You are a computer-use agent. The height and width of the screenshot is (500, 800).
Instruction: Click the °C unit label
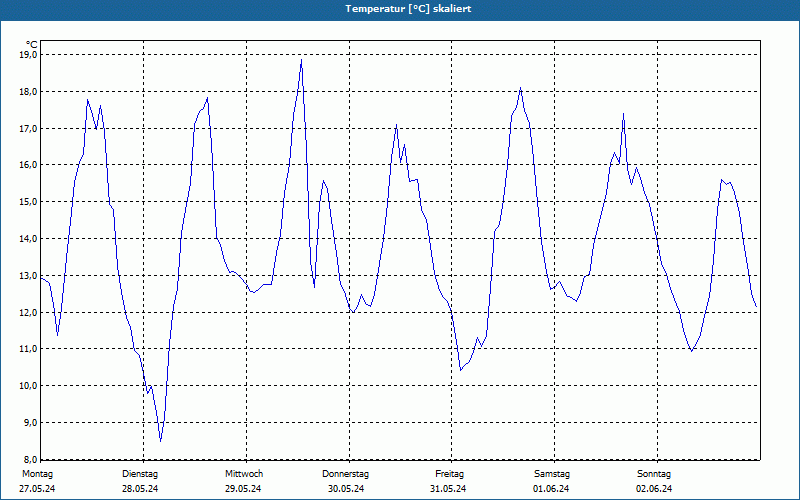coord(32,45)
